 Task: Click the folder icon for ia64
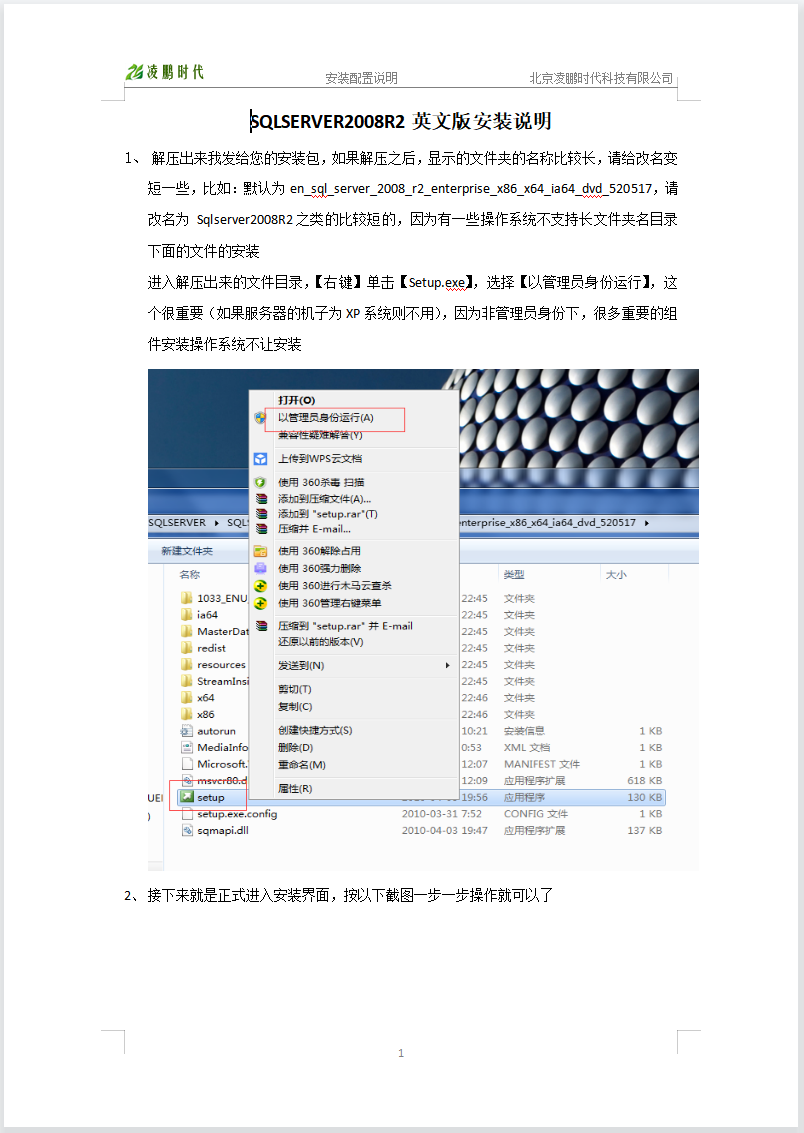(186, 614)
